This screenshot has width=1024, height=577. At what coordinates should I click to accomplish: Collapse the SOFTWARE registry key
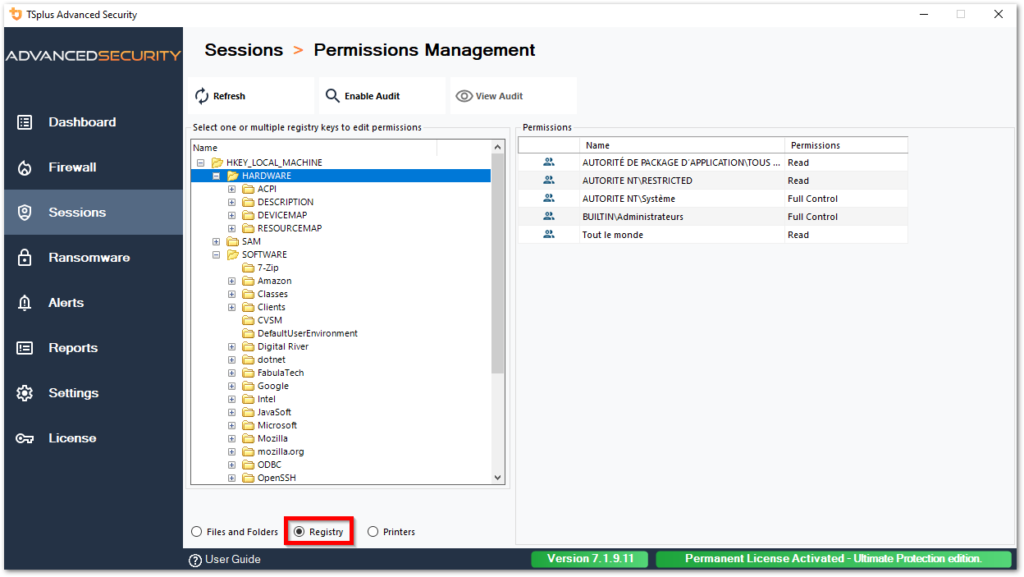click(x=216, y=254)
